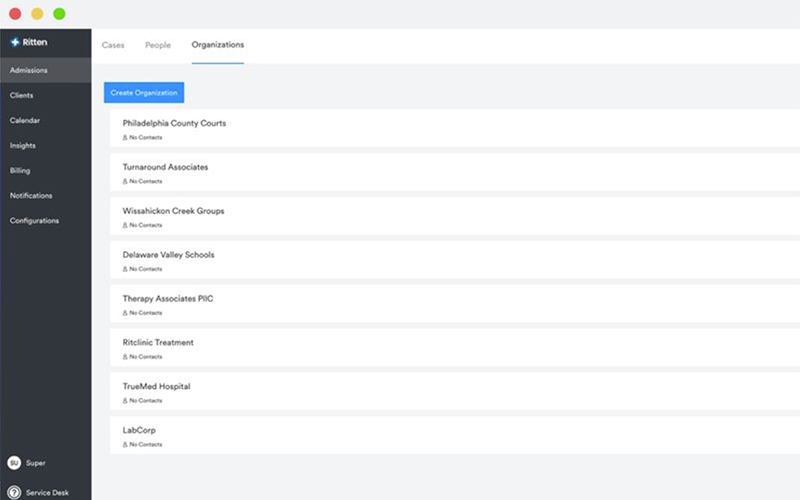Open the Service Desk help icon
This screenshot has height=500, width=800.
(x=14, y=492)
